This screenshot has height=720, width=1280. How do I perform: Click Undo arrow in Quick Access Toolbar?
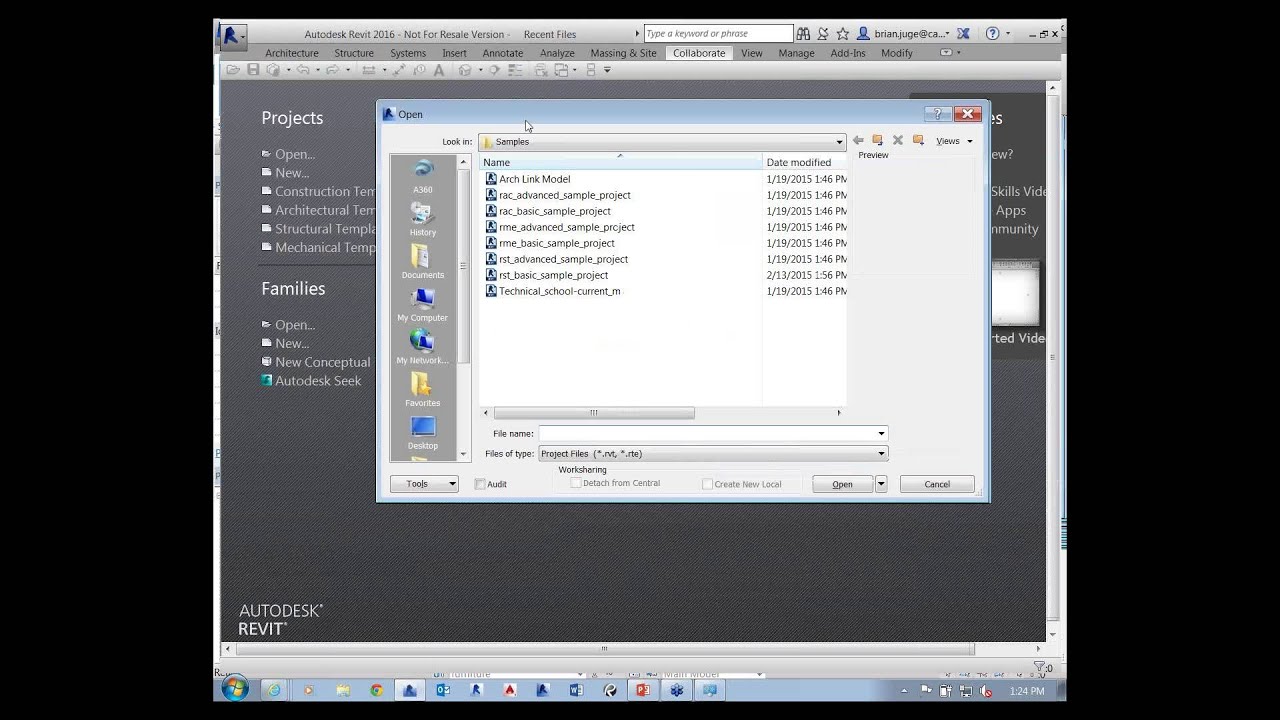pyautogui.click(x=302, y=70)
